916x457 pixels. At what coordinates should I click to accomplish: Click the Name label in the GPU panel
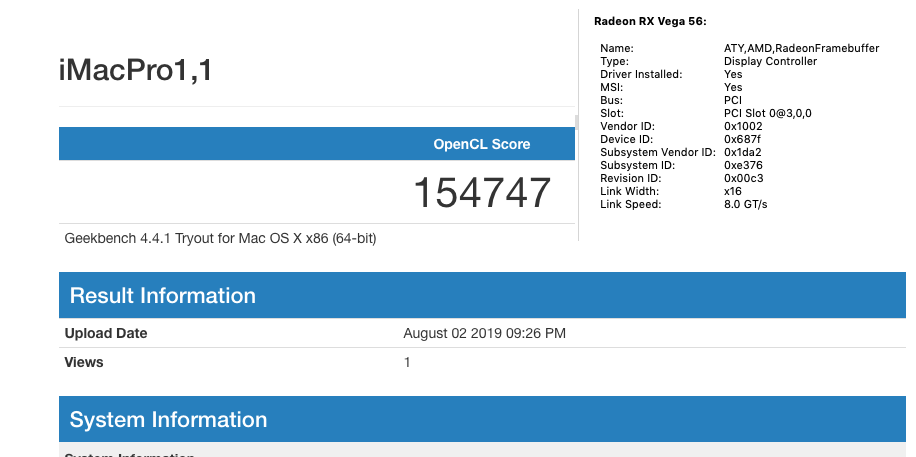pyautogui.click(x=616, y=49)
